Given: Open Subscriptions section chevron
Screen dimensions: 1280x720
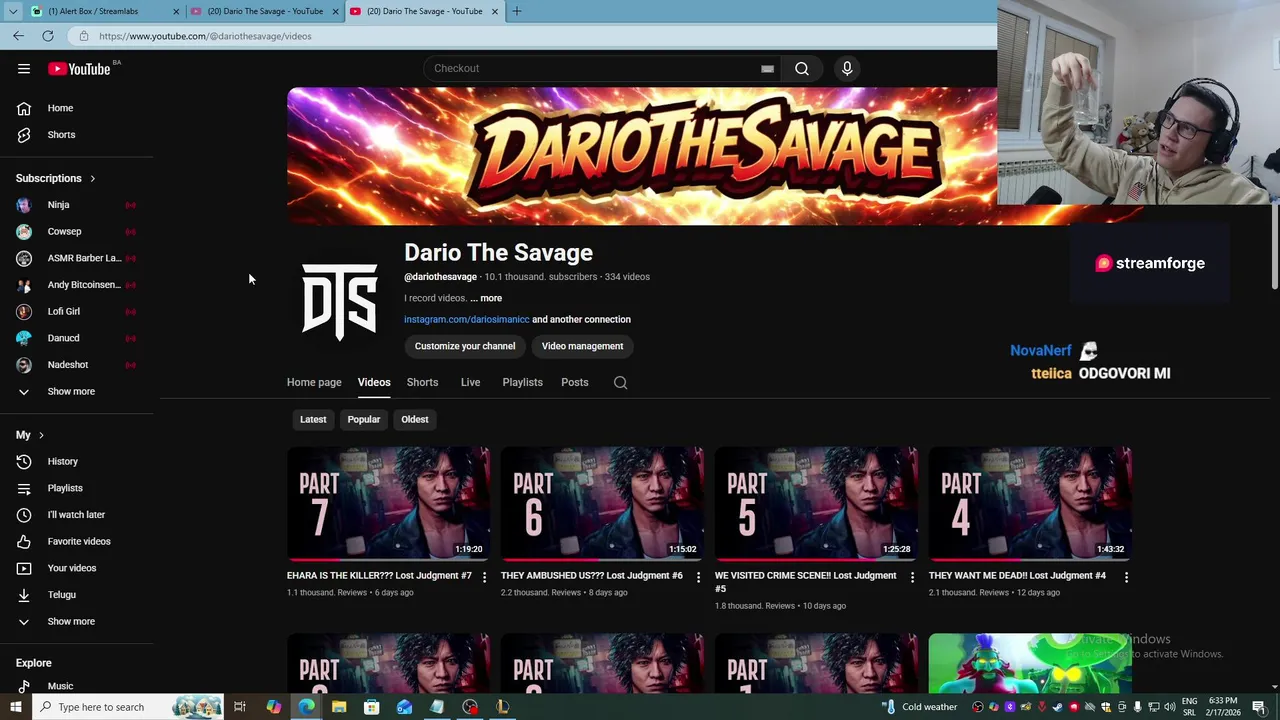Looking at the screenshot, I should (92, 179).
